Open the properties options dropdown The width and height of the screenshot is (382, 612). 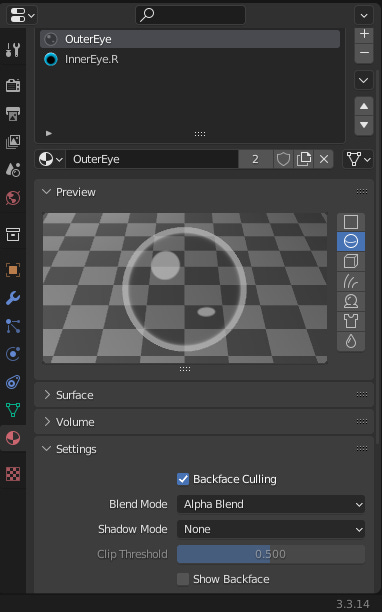[x=364, y=15]
